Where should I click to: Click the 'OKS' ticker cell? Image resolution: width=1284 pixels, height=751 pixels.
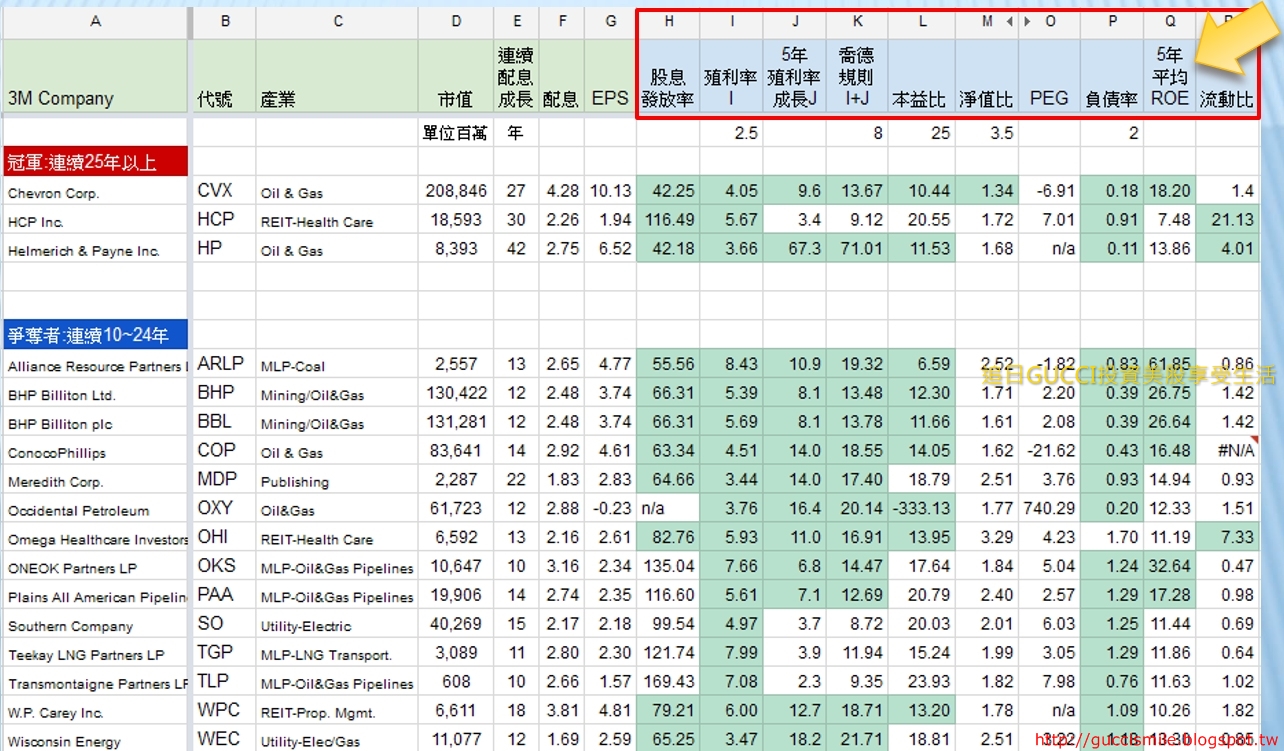[224, 566]
